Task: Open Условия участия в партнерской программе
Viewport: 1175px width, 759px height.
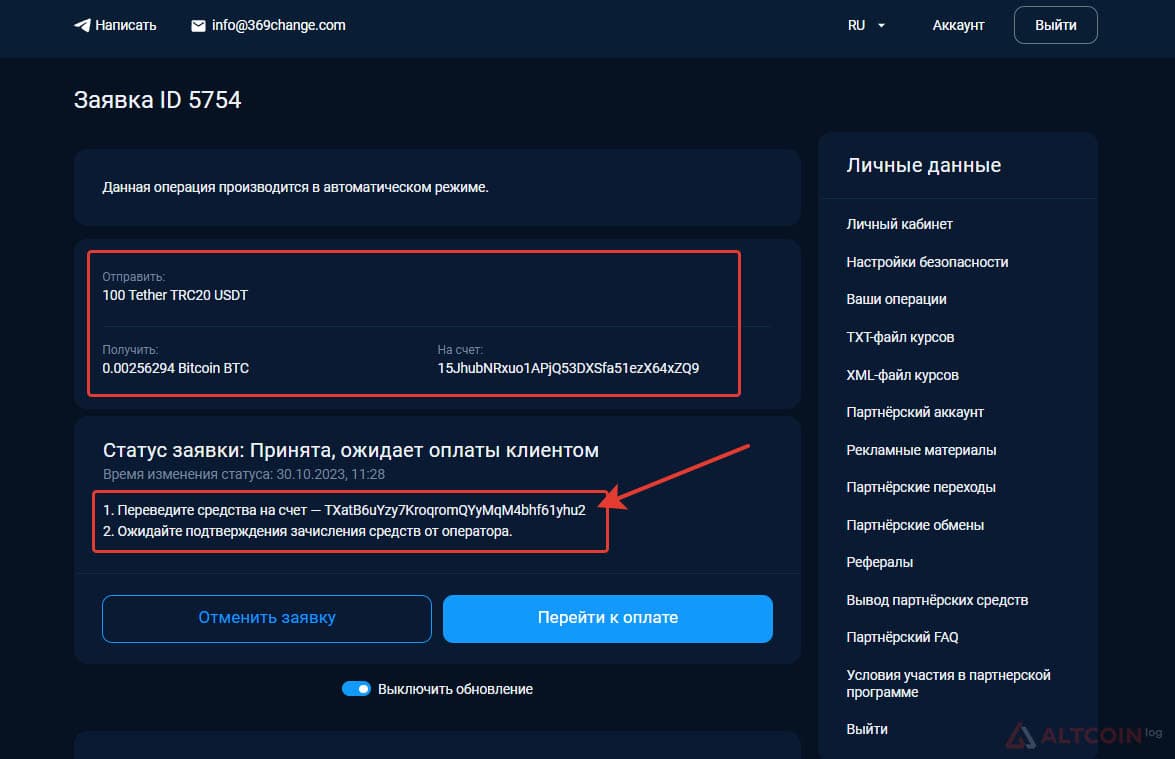Action: [x=948, y=683]
